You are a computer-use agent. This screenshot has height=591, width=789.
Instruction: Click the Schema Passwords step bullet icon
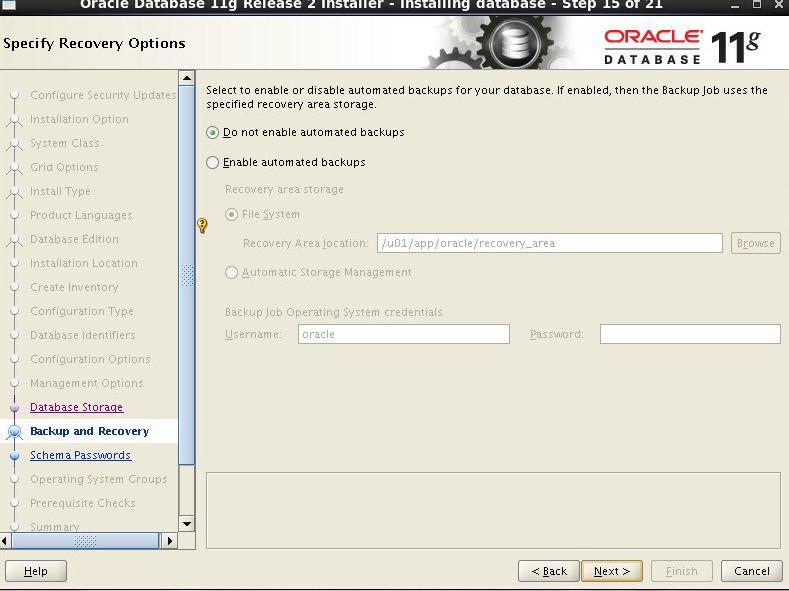15,455
